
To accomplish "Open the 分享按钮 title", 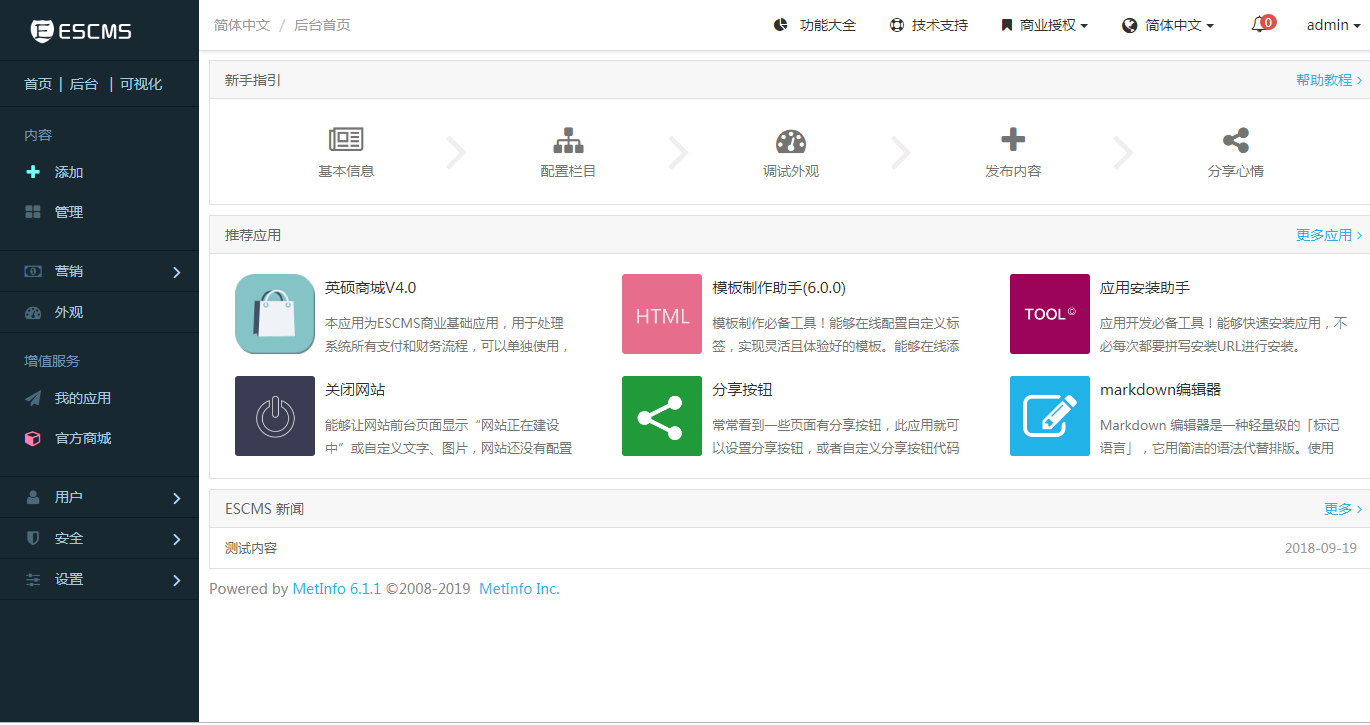I will (x=742, y=390).
